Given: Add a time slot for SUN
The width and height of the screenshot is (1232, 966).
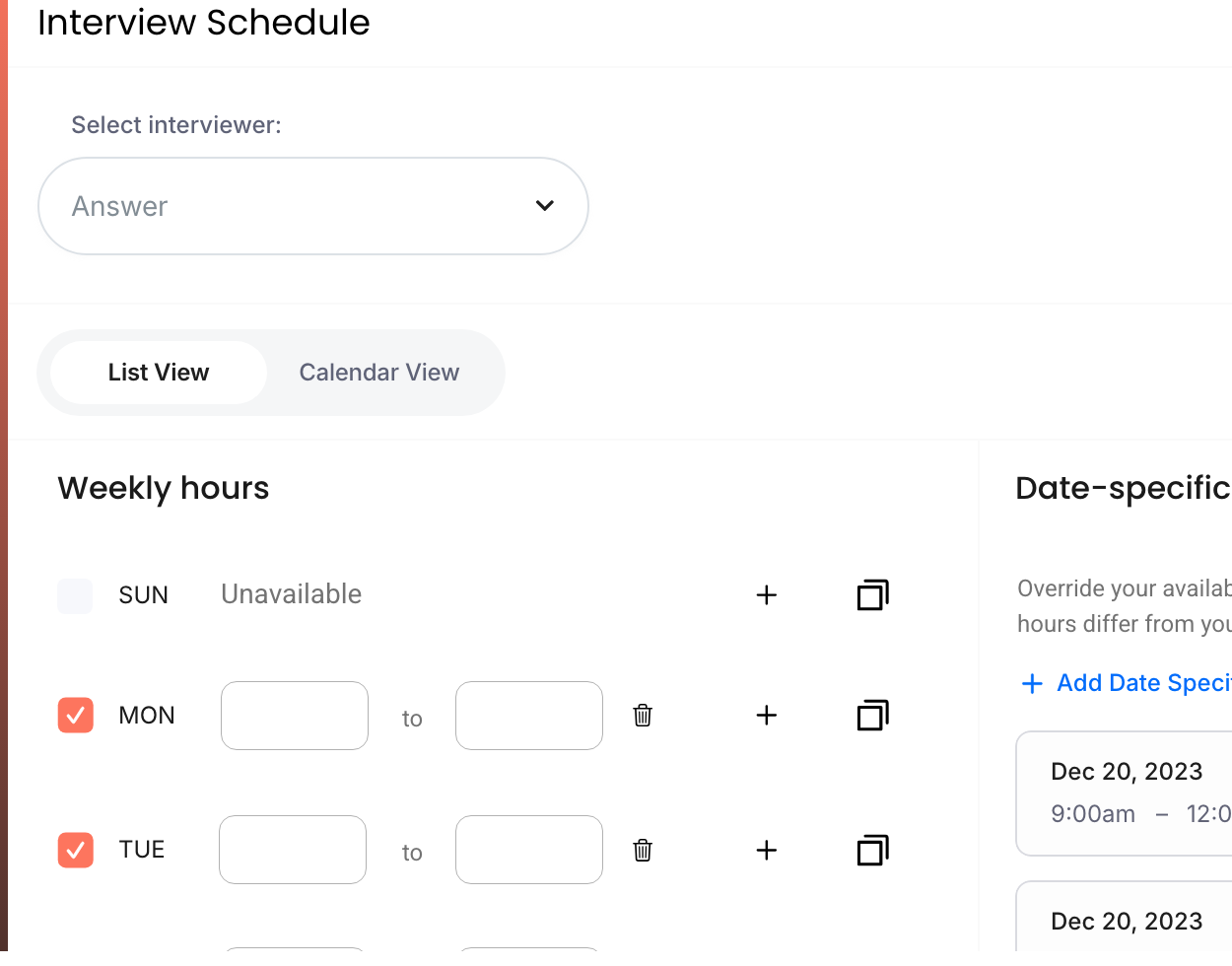Looking at the screenshot, I should pyautogui.click(x=767, y=595).
